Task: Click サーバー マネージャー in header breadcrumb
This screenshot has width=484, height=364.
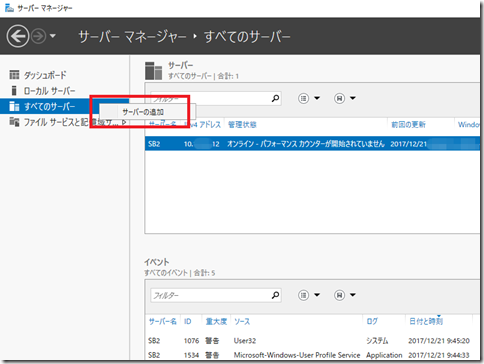Action: point(132,36)
